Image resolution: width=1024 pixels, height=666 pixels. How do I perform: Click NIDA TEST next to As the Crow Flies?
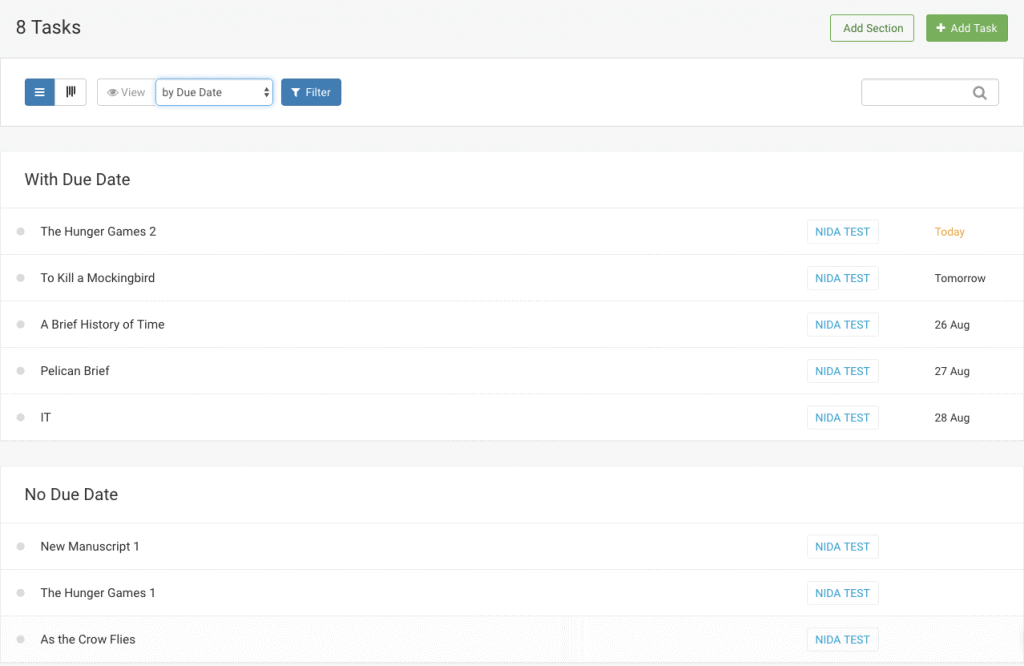(842, 639)
